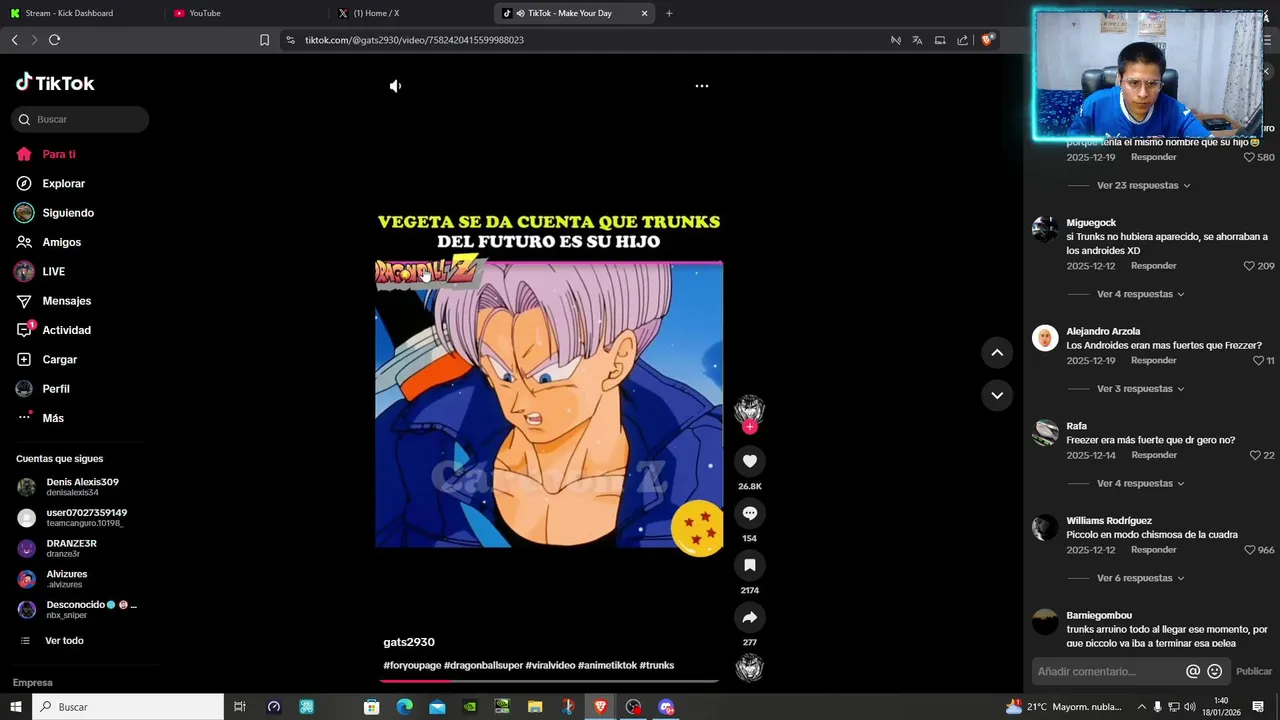Like the comment with 580 likes
The width and height of the screenshot is (1280, 720).
1249,157
